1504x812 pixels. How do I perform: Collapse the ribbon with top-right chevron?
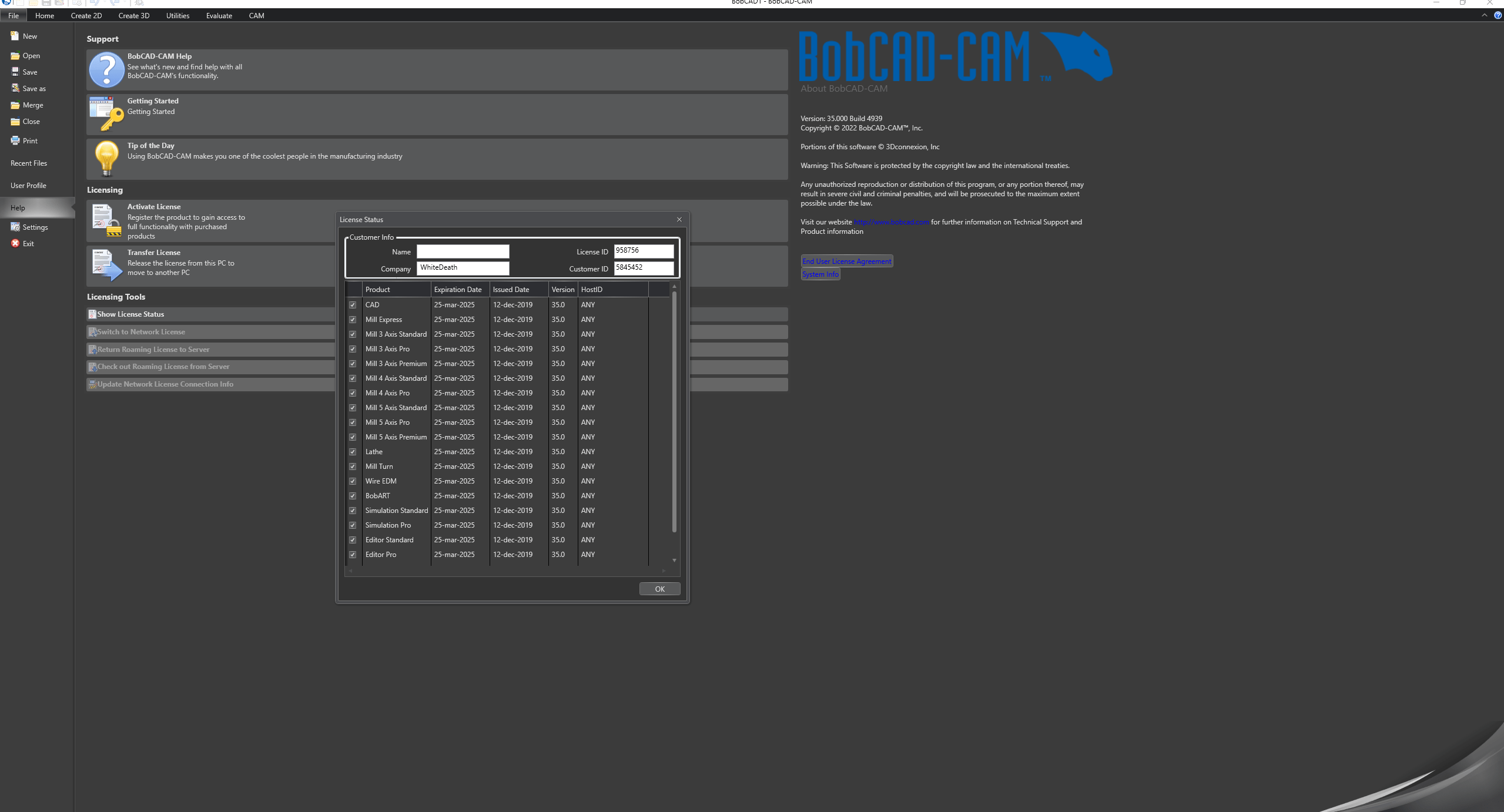1484,15
